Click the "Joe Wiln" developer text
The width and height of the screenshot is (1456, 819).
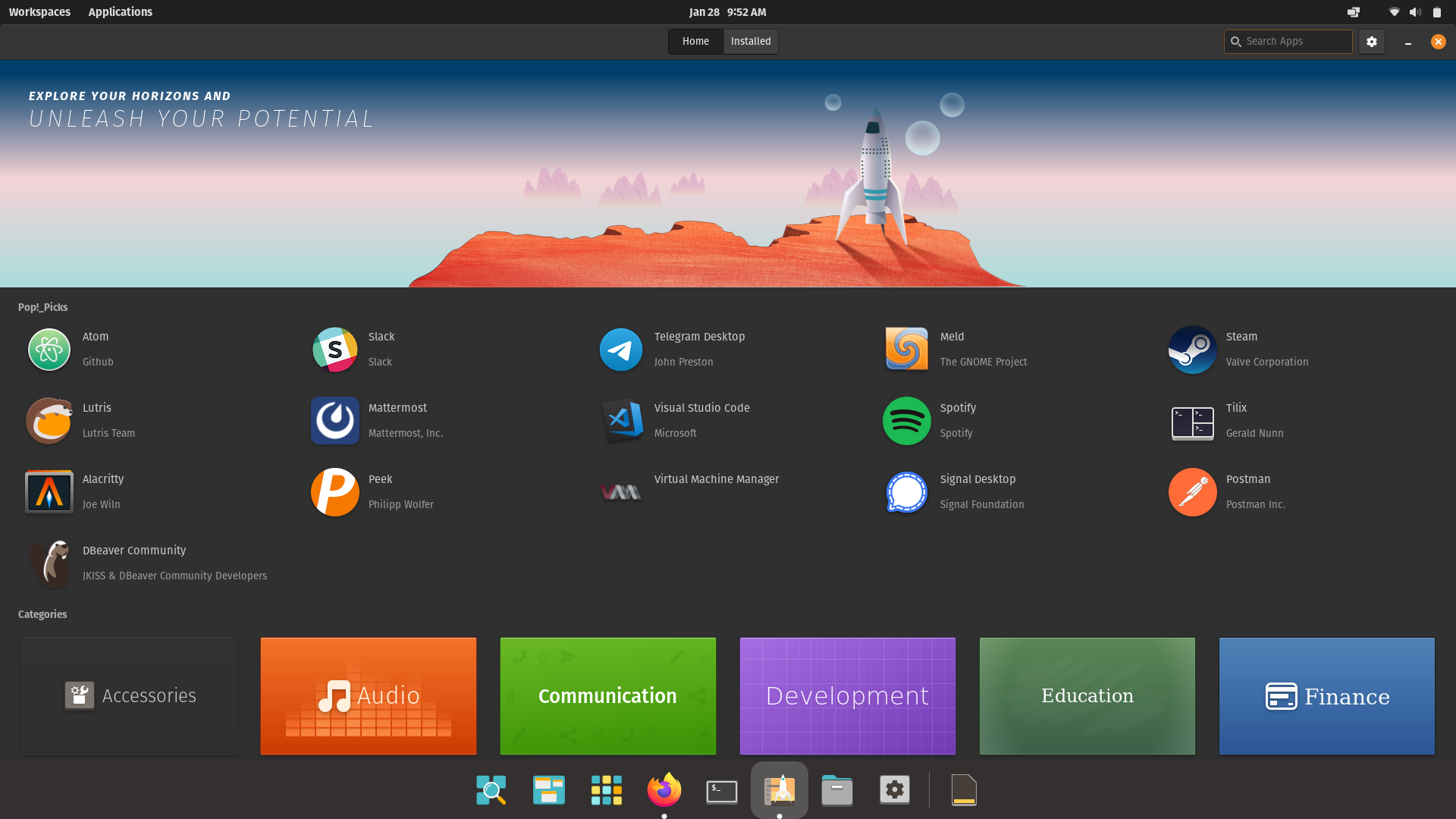click(x=101, y=505)
